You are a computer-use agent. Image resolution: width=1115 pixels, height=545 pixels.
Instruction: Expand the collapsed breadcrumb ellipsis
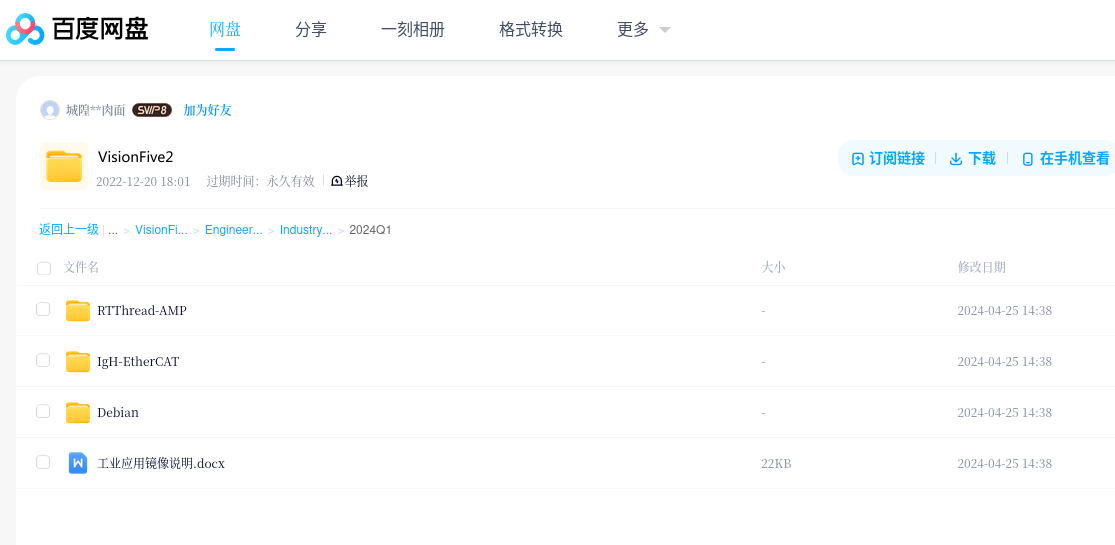tap(113, 230)
